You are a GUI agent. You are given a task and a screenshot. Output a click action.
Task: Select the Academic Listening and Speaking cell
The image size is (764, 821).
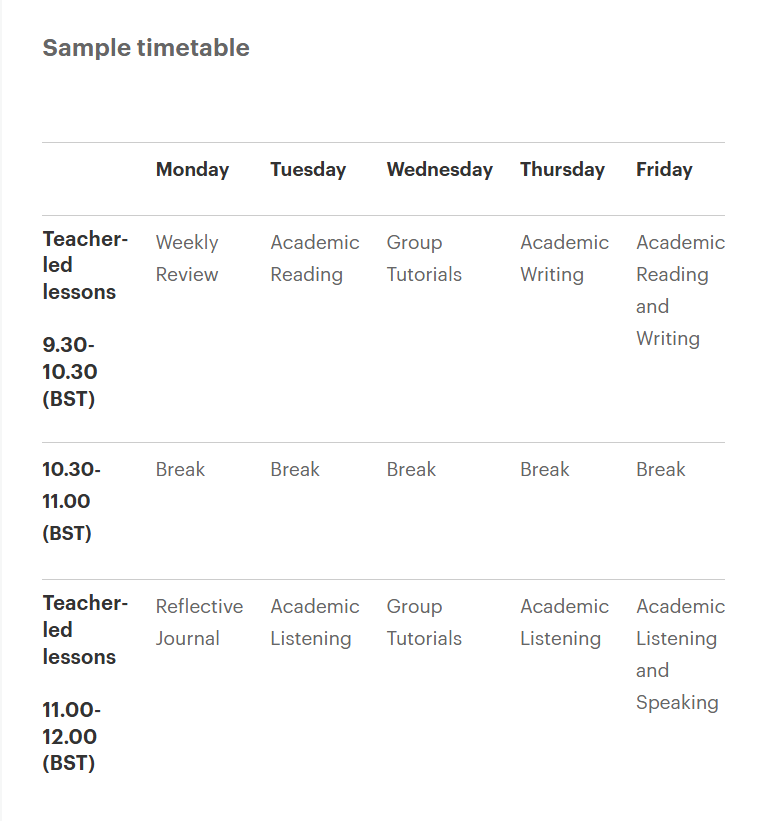(680, 654)
